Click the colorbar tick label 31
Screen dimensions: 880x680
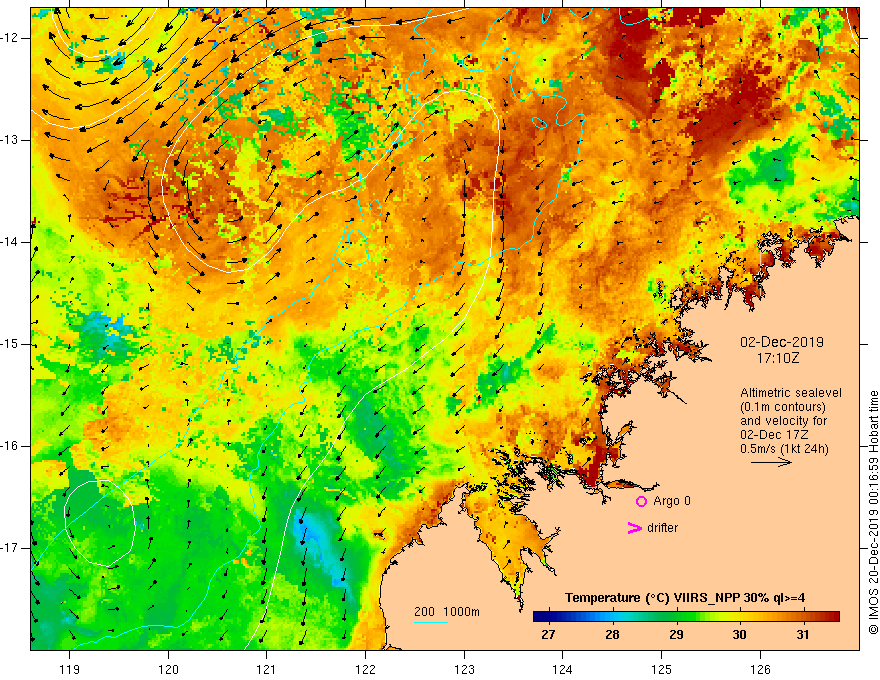tap(803, 635)
